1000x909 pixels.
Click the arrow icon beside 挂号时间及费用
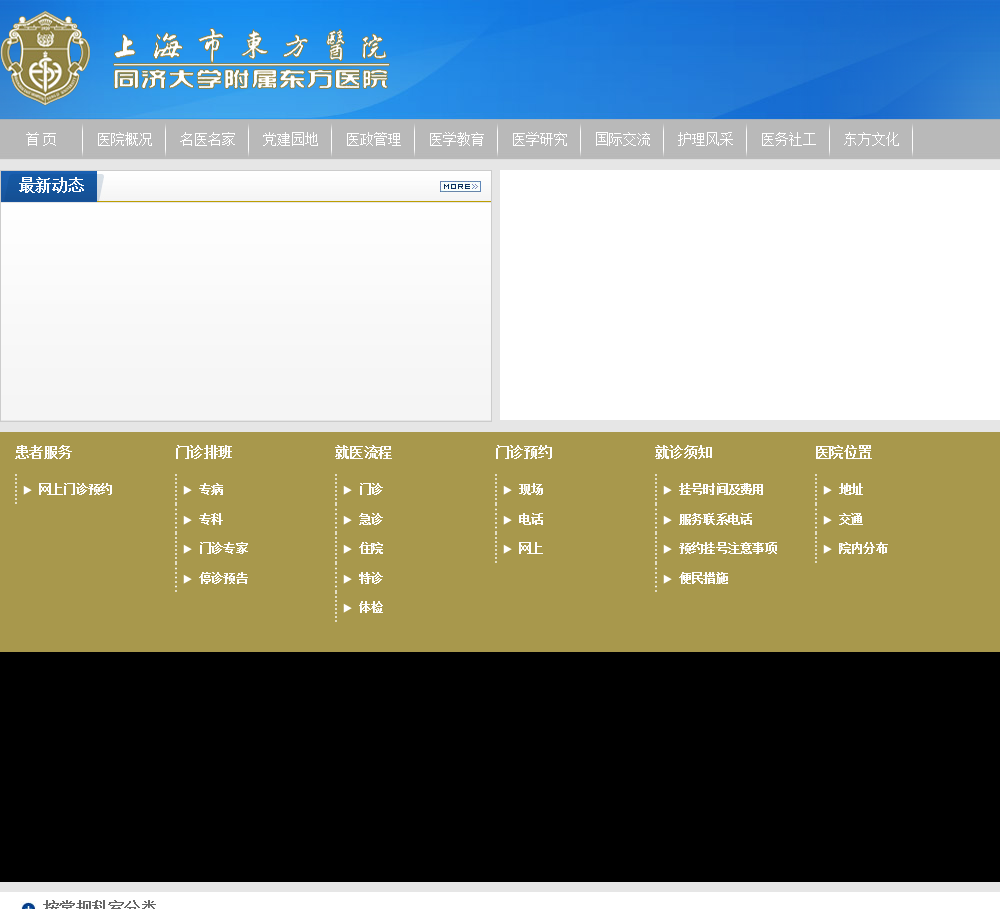pos(668,490)
